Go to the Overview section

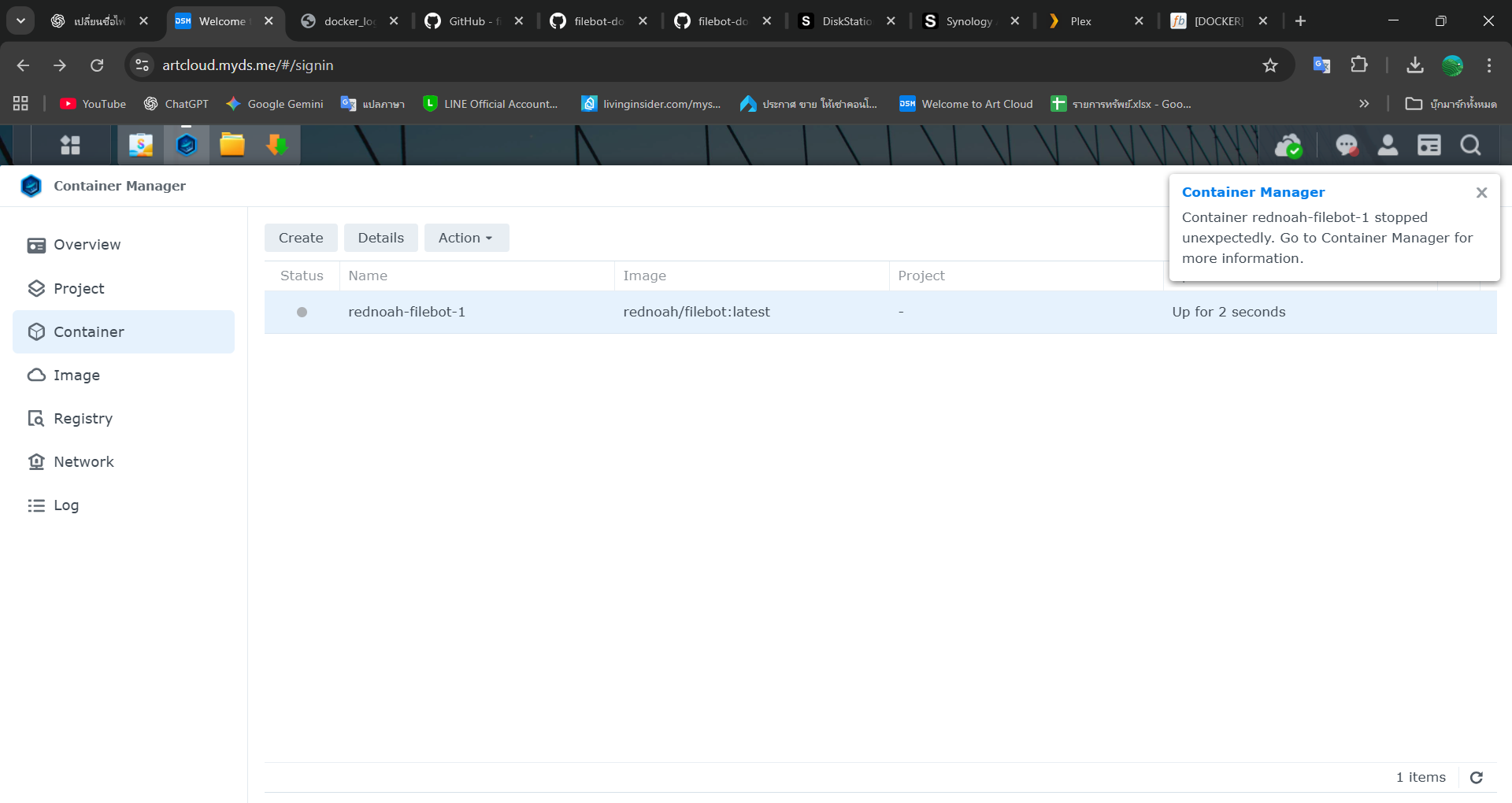87,245
